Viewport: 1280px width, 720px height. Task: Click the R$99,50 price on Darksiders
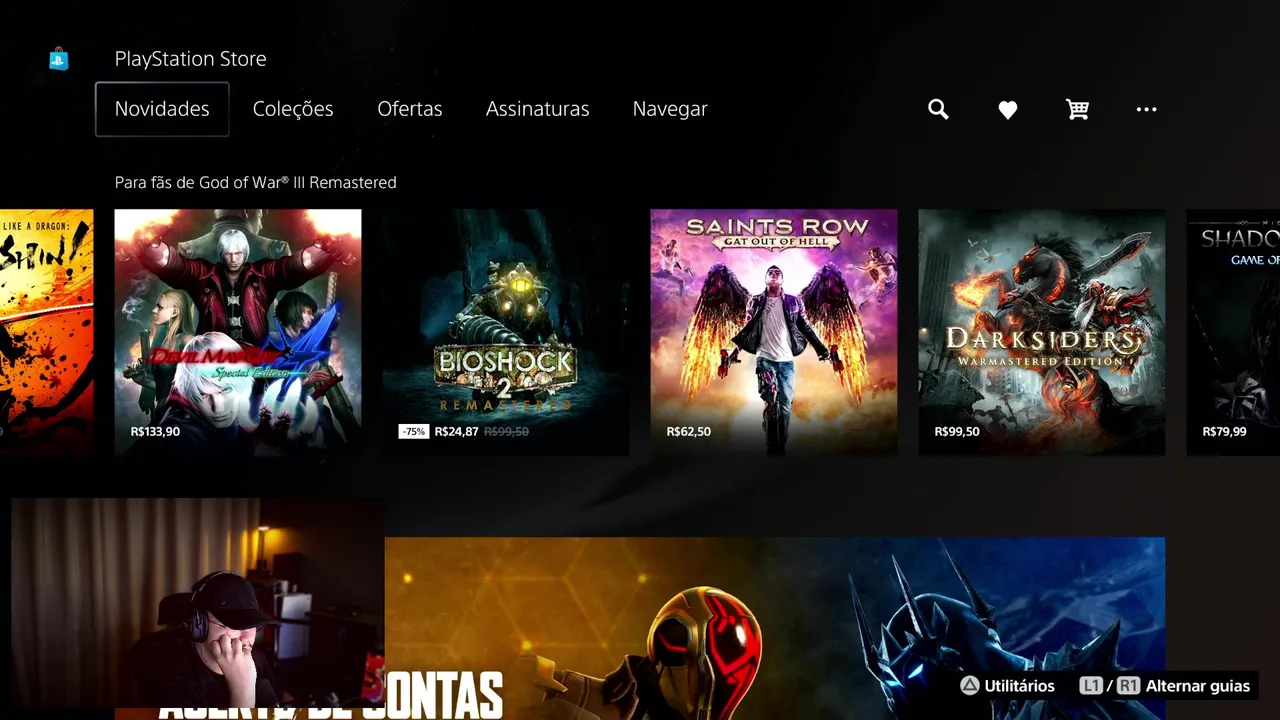click(956, 432)
